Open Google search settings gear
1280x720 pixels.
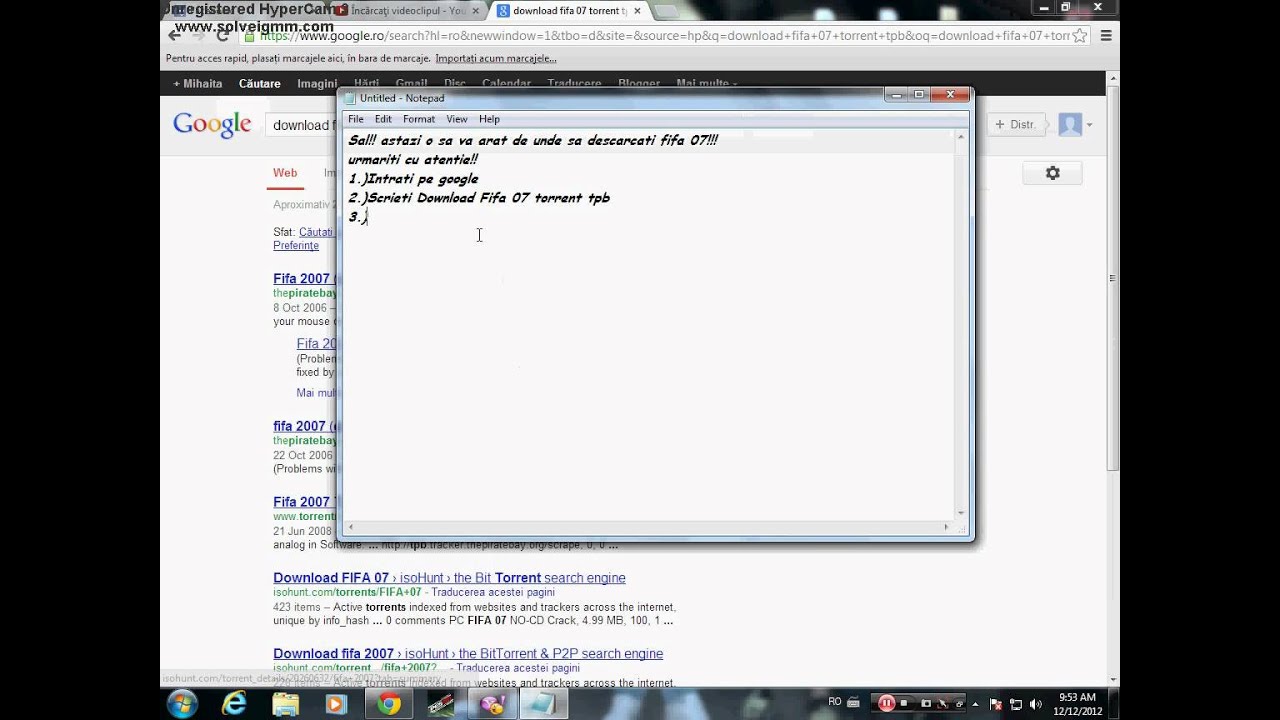(1052, 173)
